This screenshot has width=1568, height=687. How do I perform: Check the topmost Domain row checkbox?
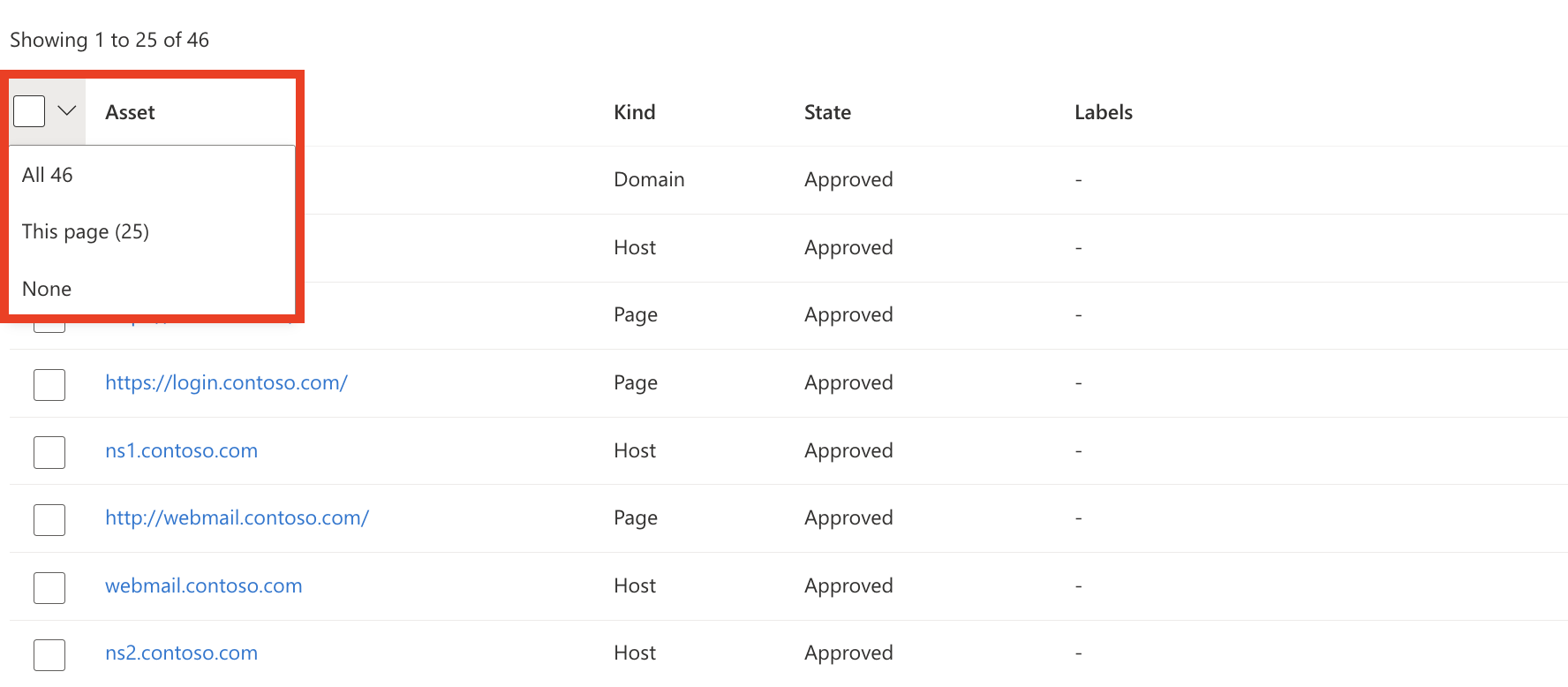[x=49, y=180]
